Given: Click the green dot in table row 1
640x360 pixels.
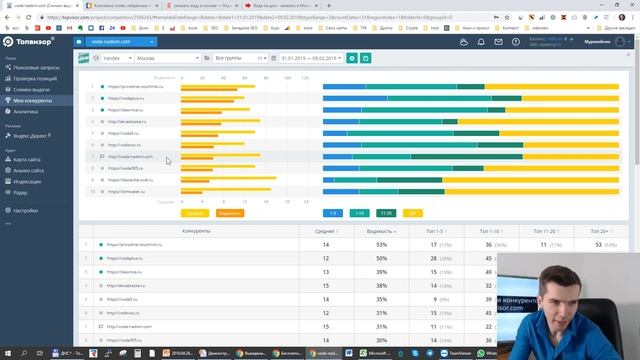Looking at the screenshot, I should click(x=101, y=244).
